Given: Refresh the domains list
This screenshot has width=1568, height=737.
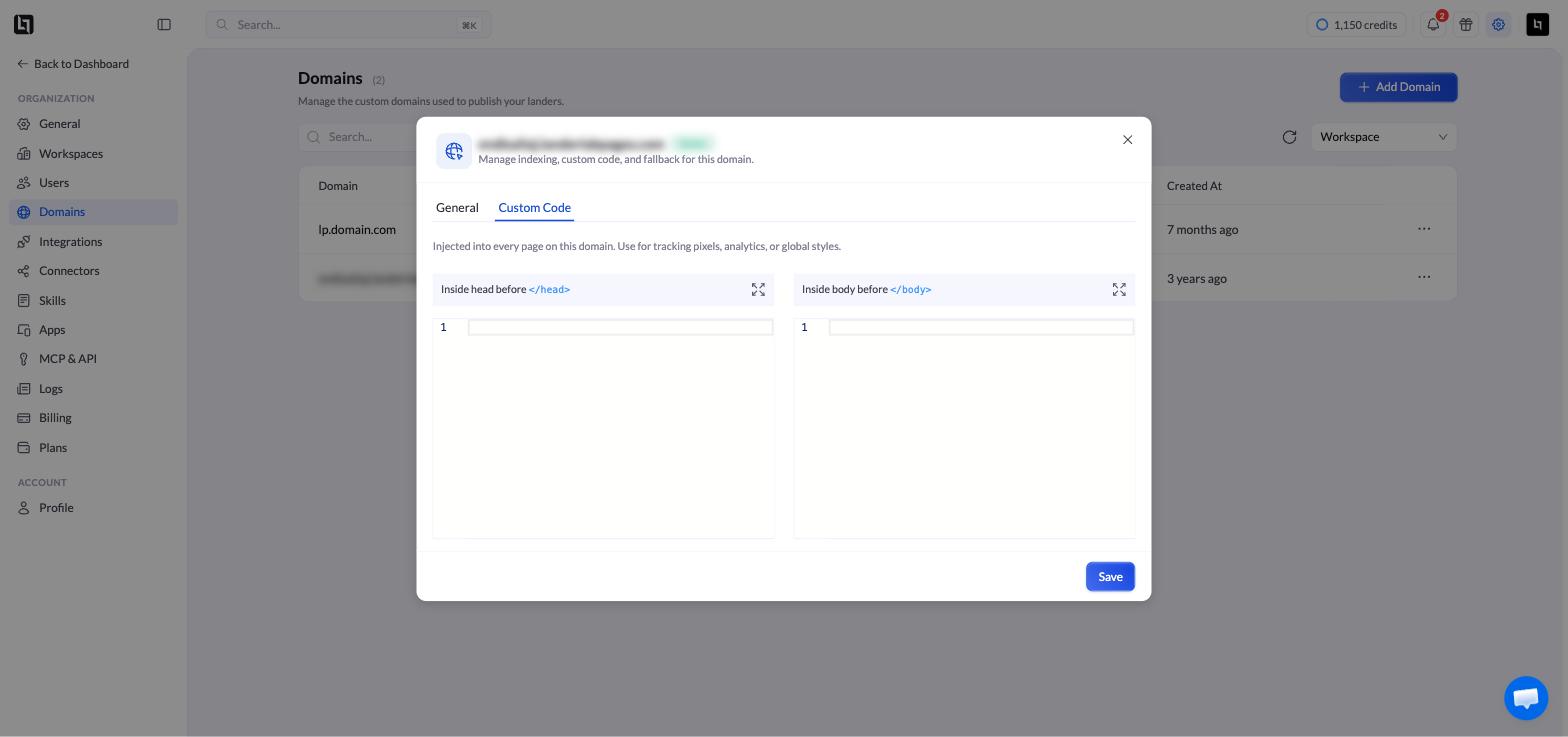Looking at the screenshot, I should tap(1289, 137).
